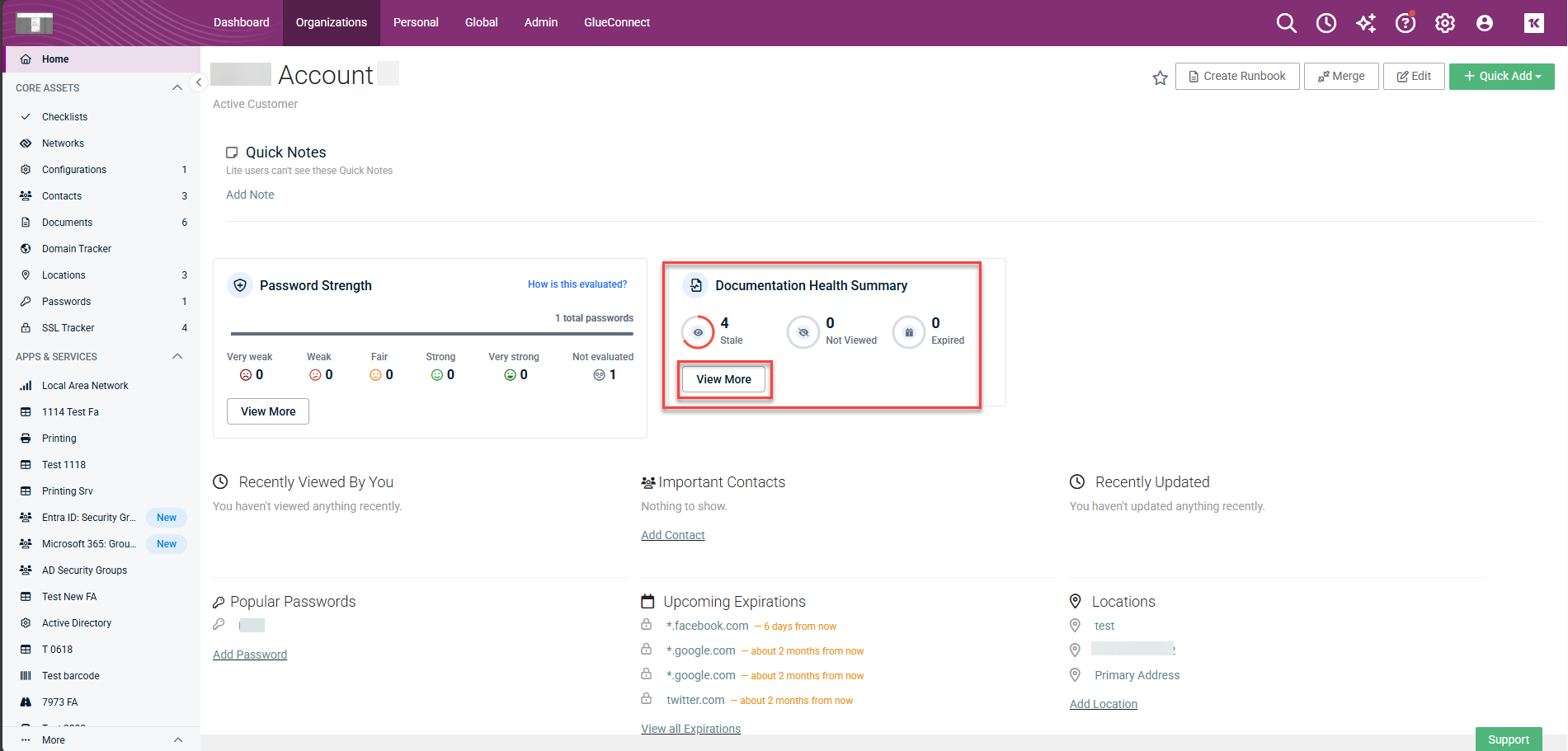Collapse the sidebar with the arrow toggle
1568x751 pixels.
[x=198, y=82]
